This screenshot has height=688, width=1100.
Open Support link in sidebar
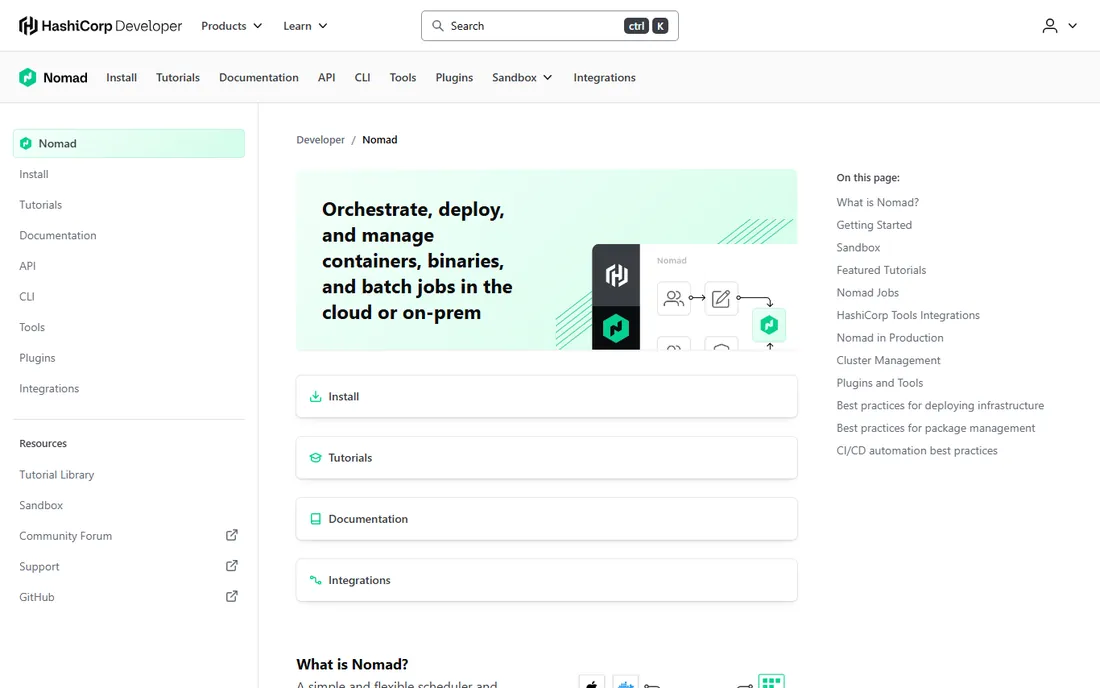(x=39, y=567)
